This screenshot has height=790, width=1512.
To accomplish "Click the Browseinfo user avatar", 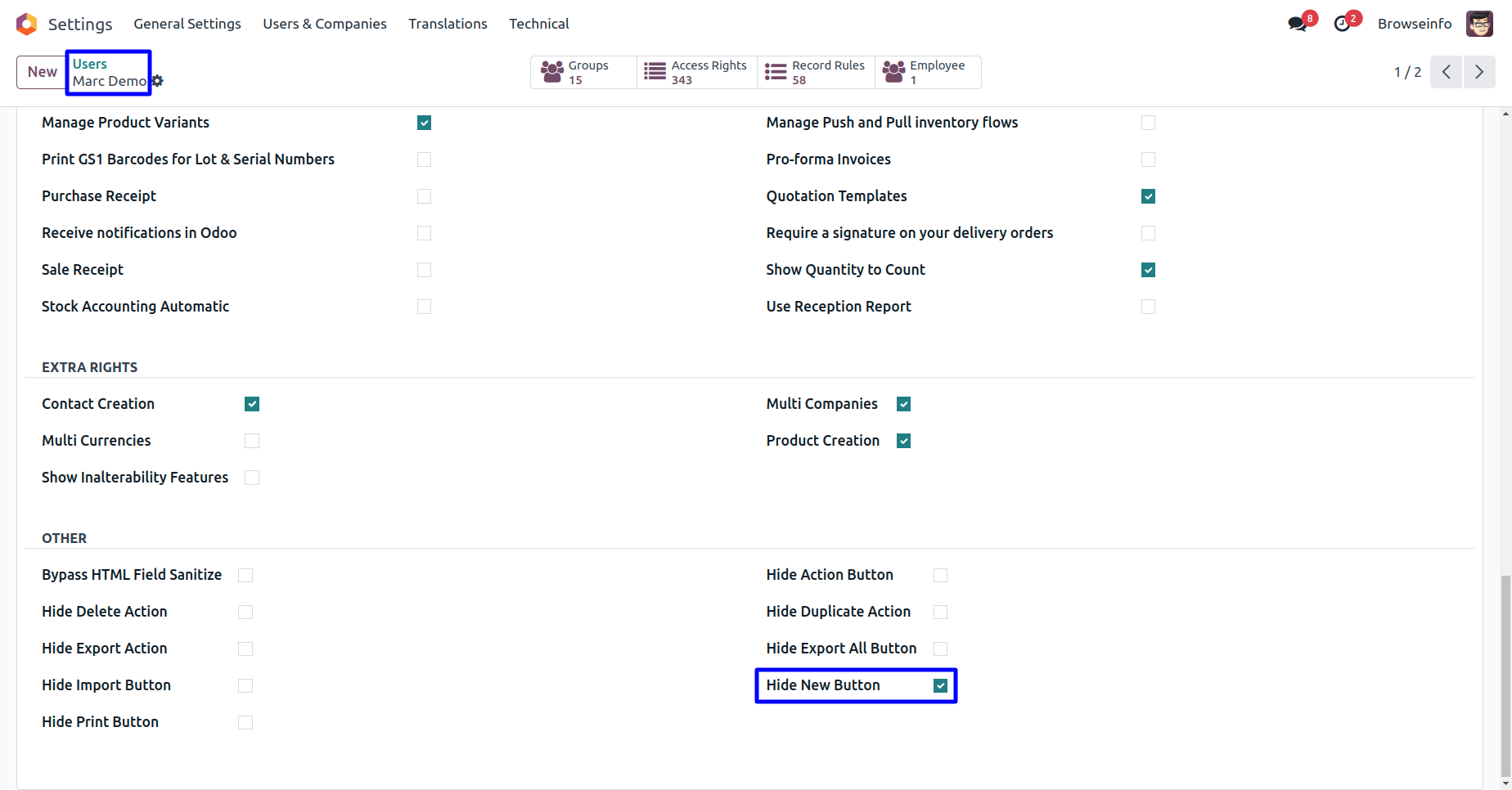I will click(x=1479, y=24).
